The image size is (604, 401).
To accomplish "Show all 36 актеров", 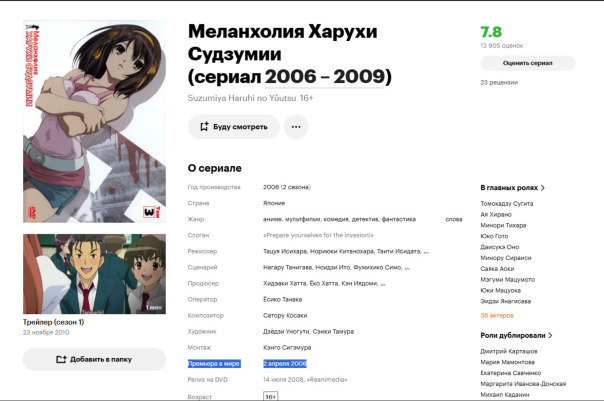I will tap(497, 315).
